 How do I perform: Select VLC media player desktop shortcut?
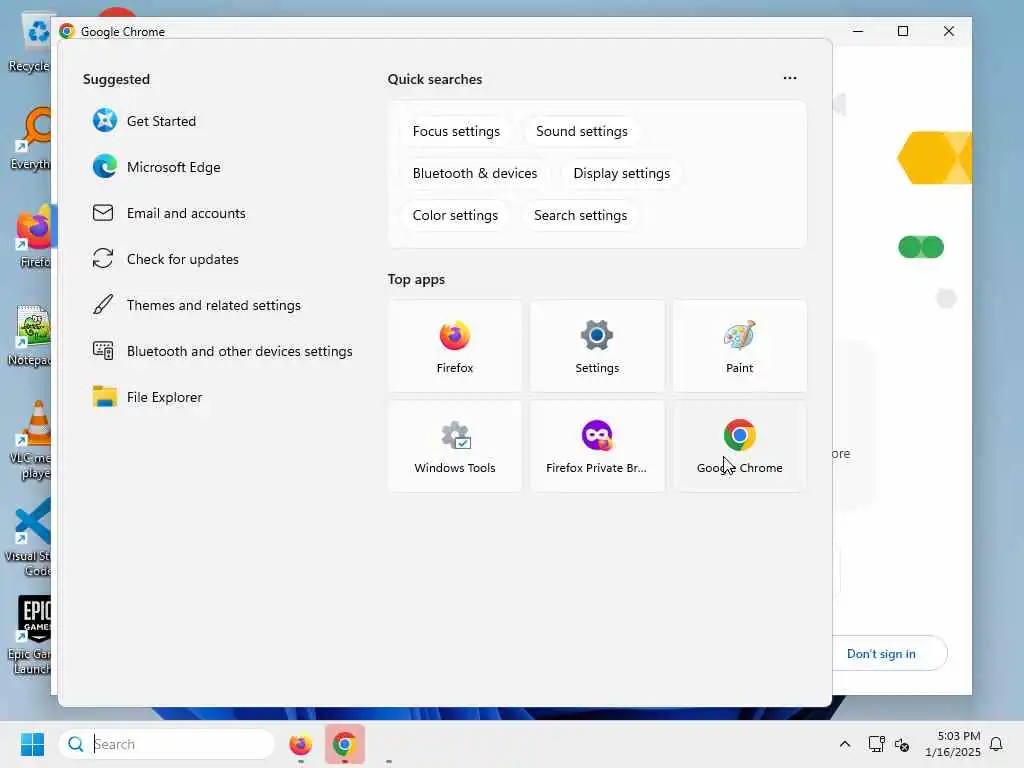click(x=30, y=440)
